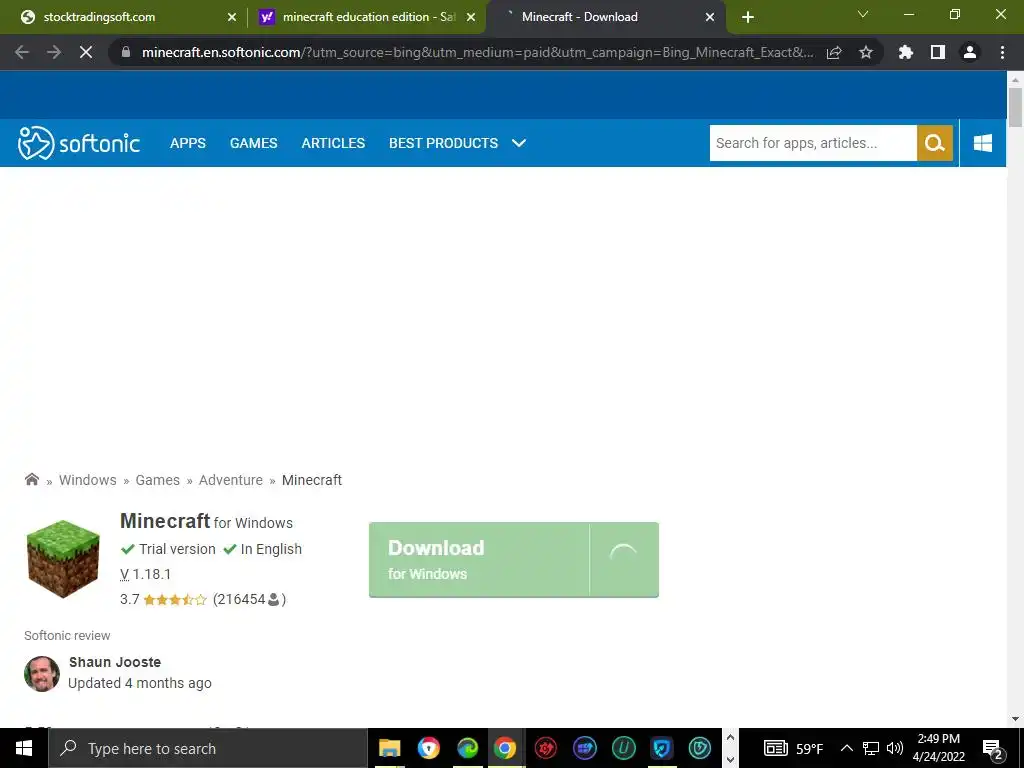1024x768 pixels.
Task: Click the address bar URL
Action: [477, 52]
